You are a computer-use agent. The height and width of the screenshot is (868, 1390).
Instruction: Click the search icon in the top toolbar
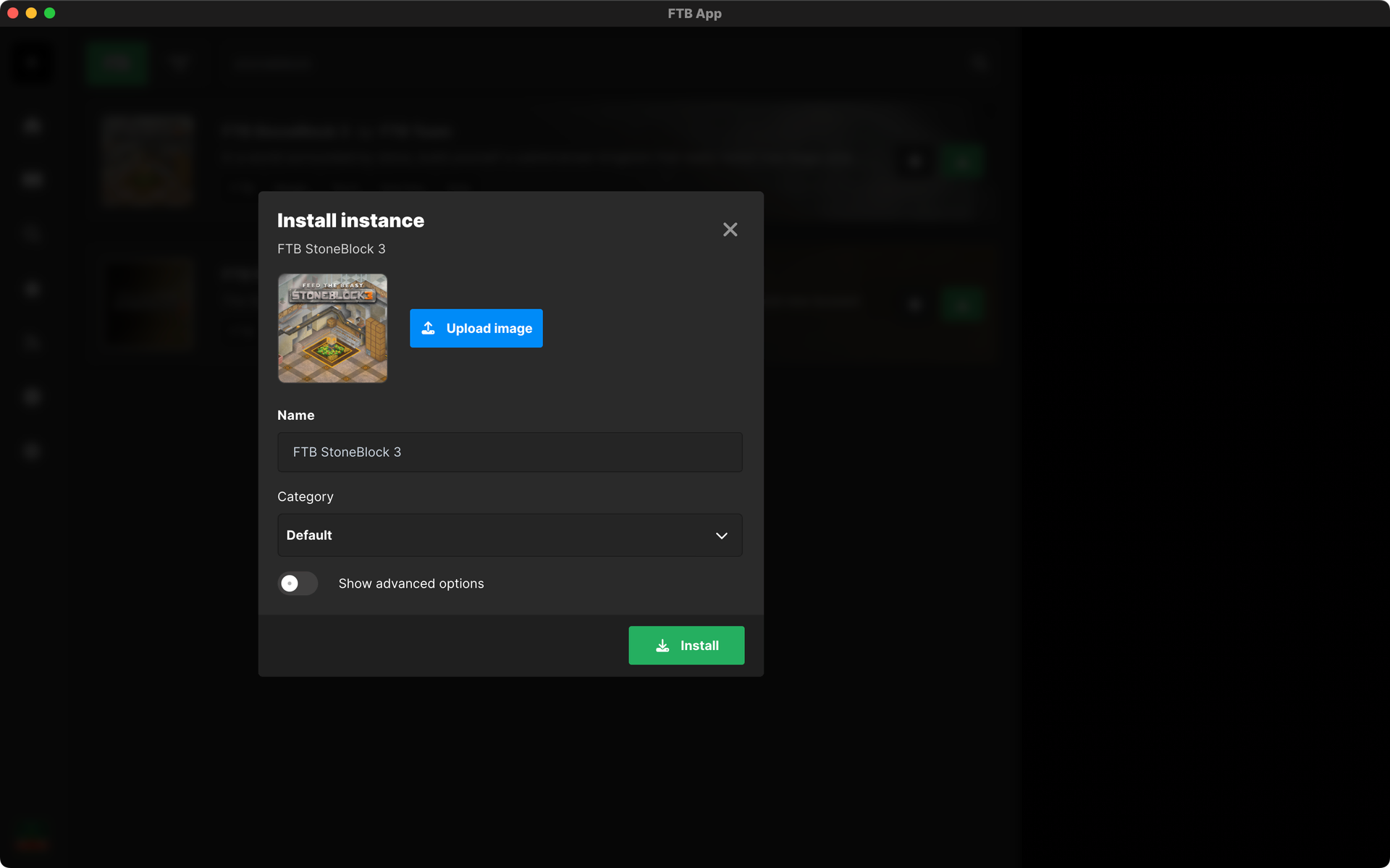(980, 63)
